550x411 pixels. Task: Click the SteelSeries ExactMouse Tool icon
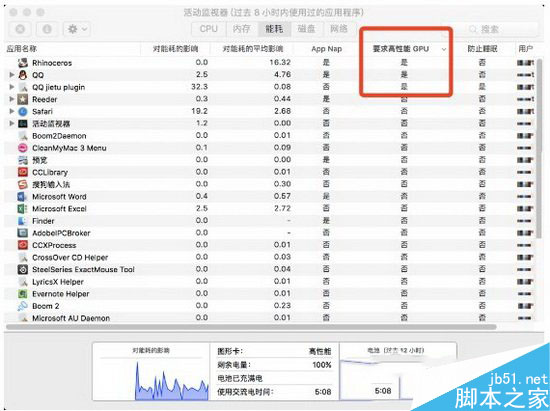pos(23,269)
